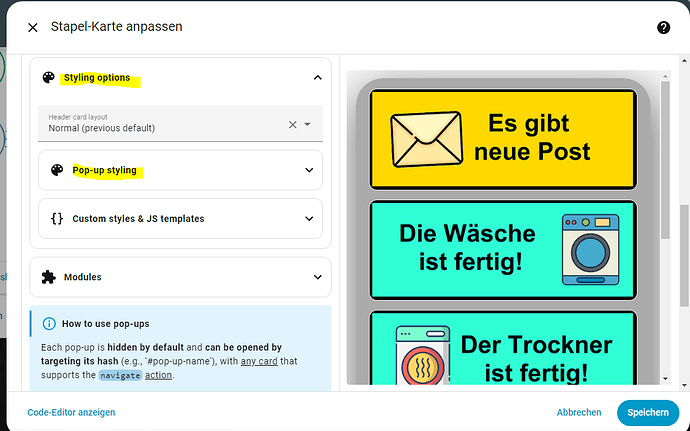Click the palette icon beside Pop-up styling
The image size is (690, 431).
coord(57,170)
